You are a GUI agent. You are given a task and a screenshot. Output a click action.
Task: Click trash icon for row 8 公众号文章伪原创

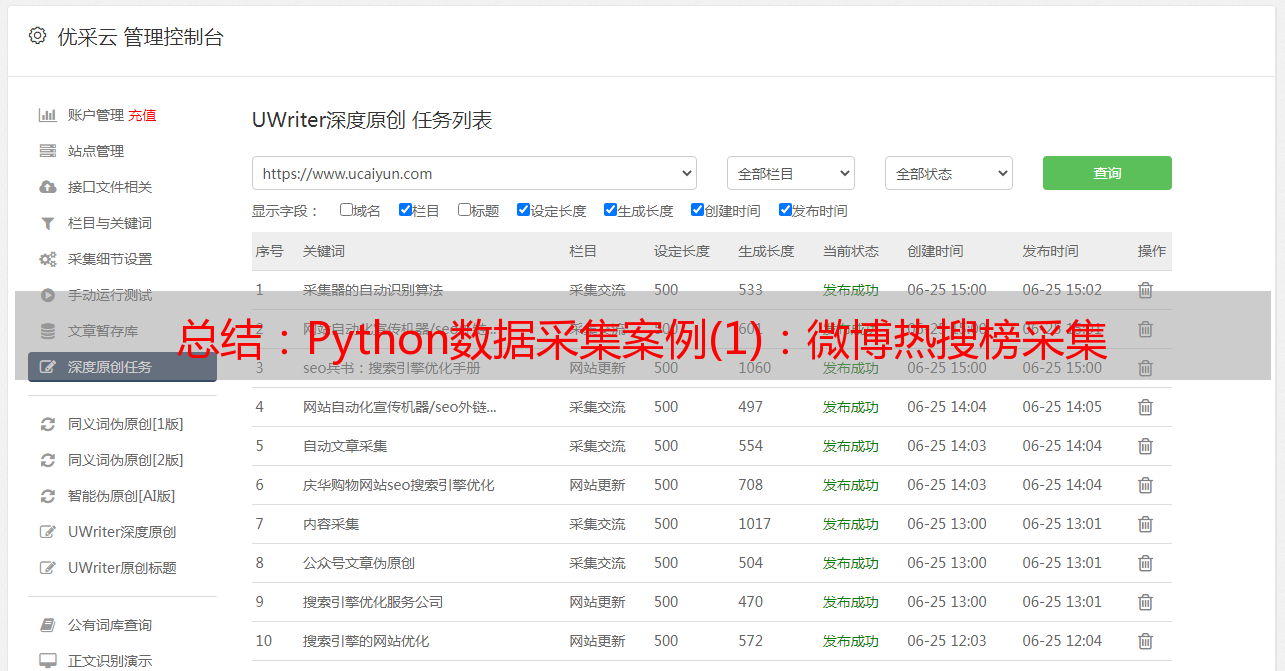pyautogui.click(x=1145, y=563)
